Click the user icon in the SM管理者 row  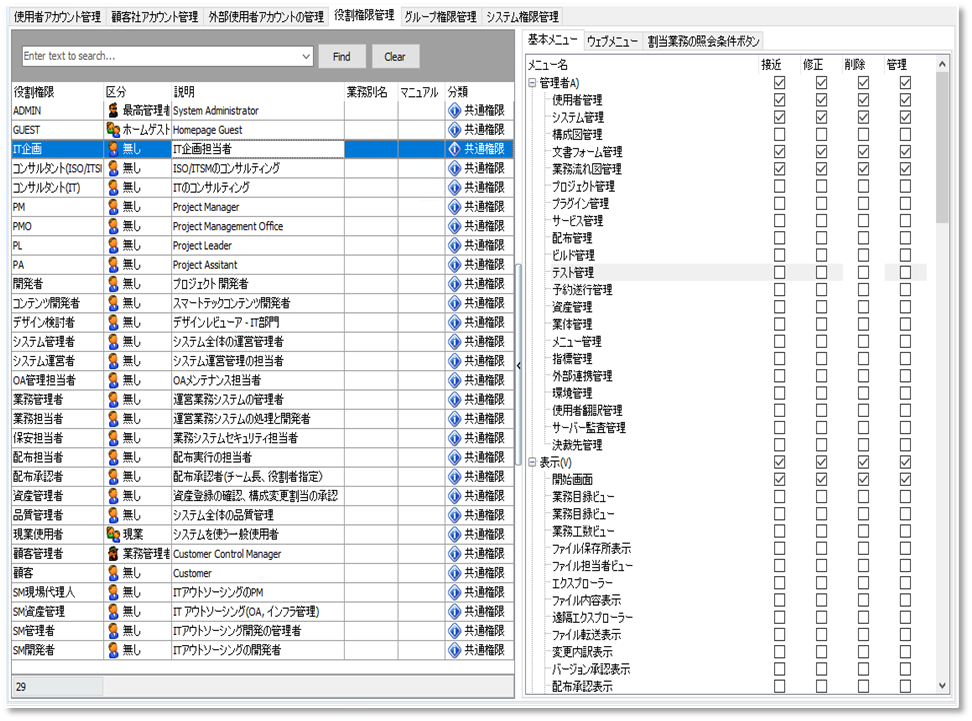click(113, 631)
